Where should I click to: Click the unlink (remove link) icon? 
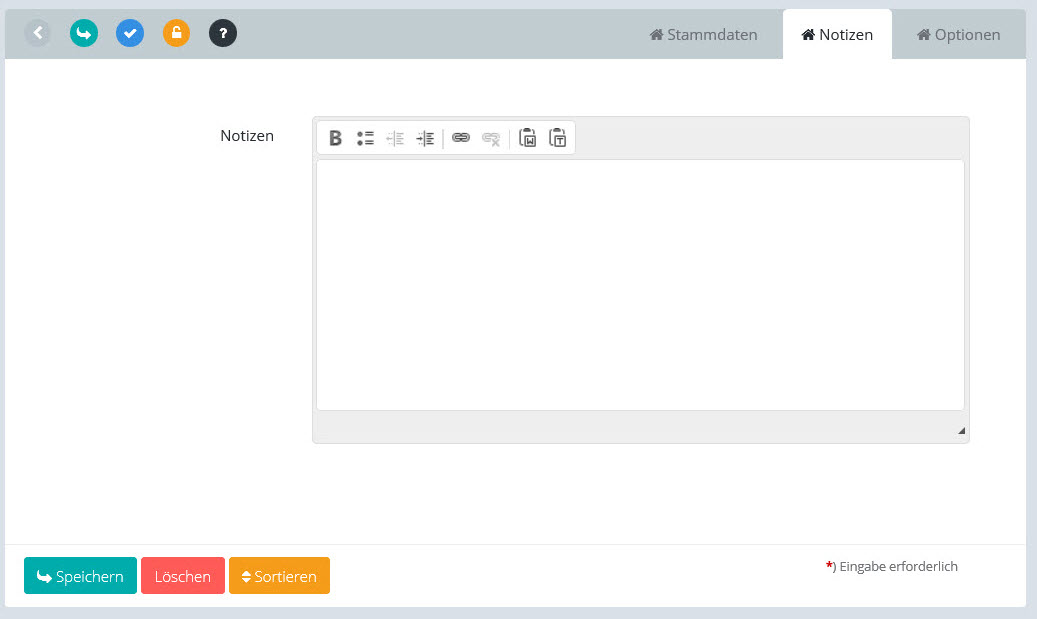coord(491,138)
